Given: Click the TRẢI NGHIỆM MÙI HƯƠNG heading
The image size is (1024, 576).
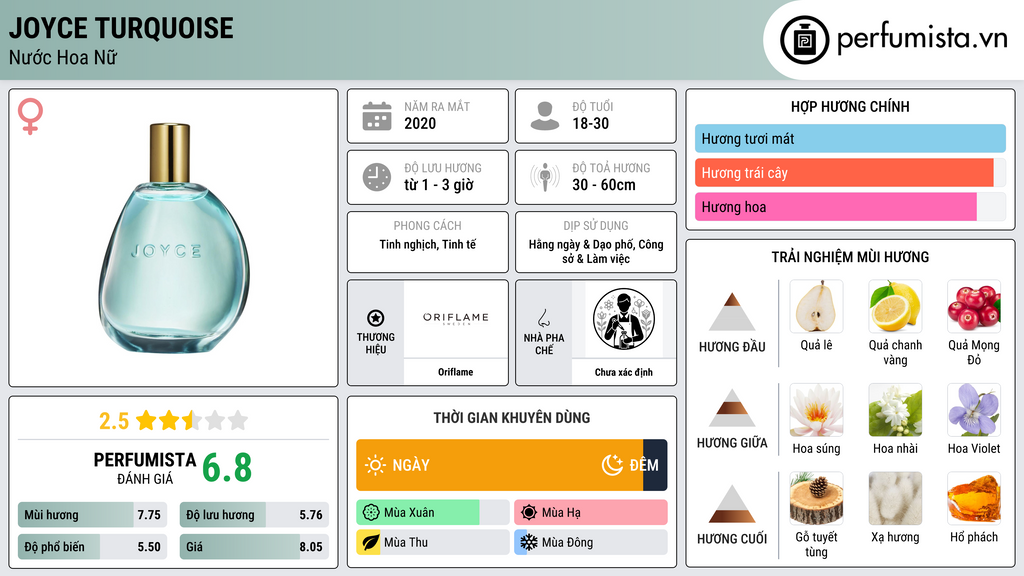Looking at the screenshot, I should click(x=850, y=257).
